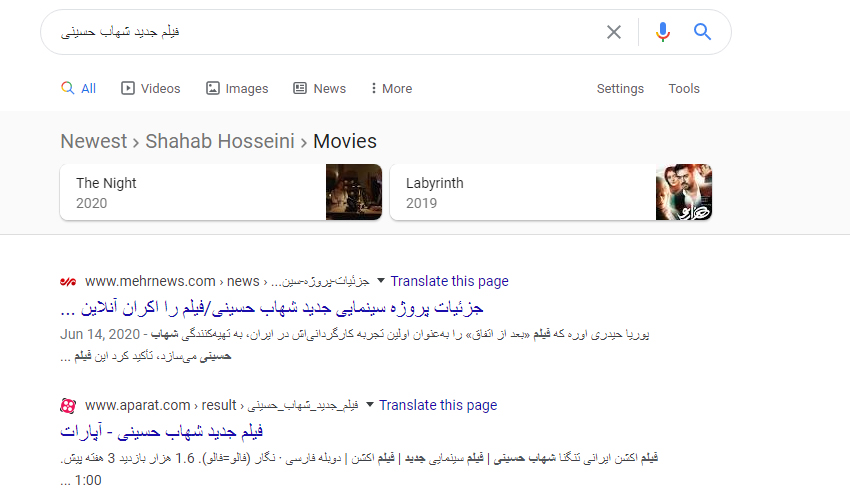
Task: Click the Newest breadcrumb link
Action: [x=94, y=142]
